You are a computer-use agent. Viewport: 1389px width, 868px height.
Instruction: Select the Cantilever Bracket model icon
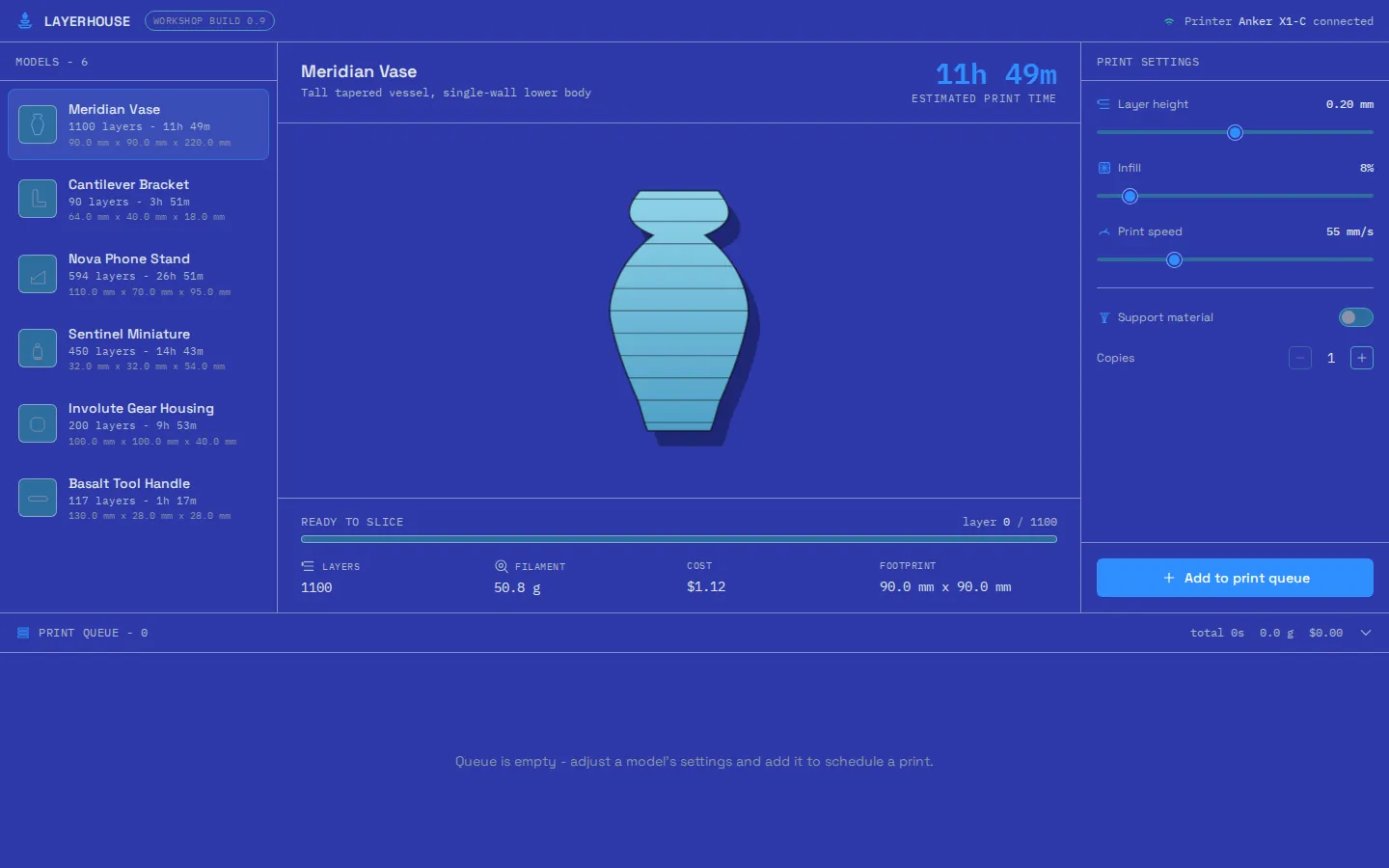tap(38, 199)
